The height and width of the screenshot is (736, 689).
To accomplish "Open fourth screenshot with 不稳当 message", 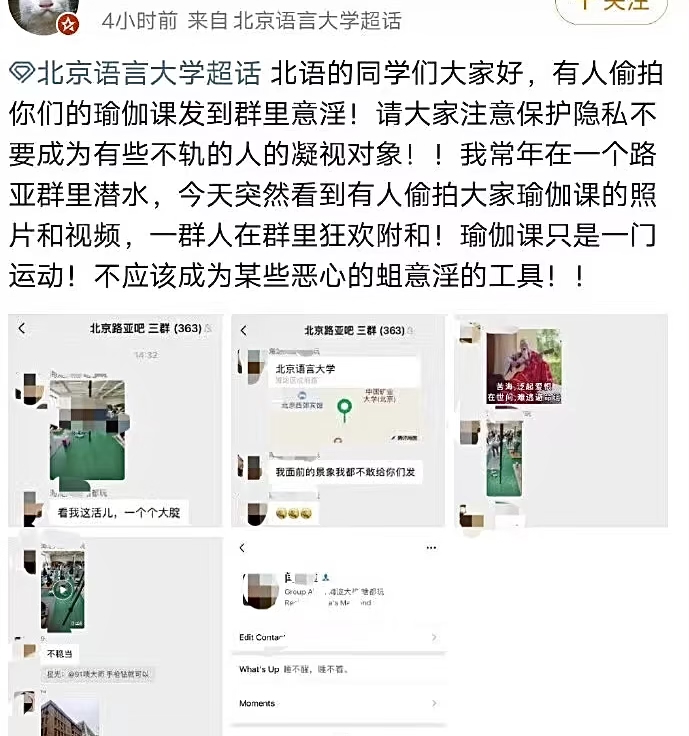I will pyautogui.click(x=115, y=636).
